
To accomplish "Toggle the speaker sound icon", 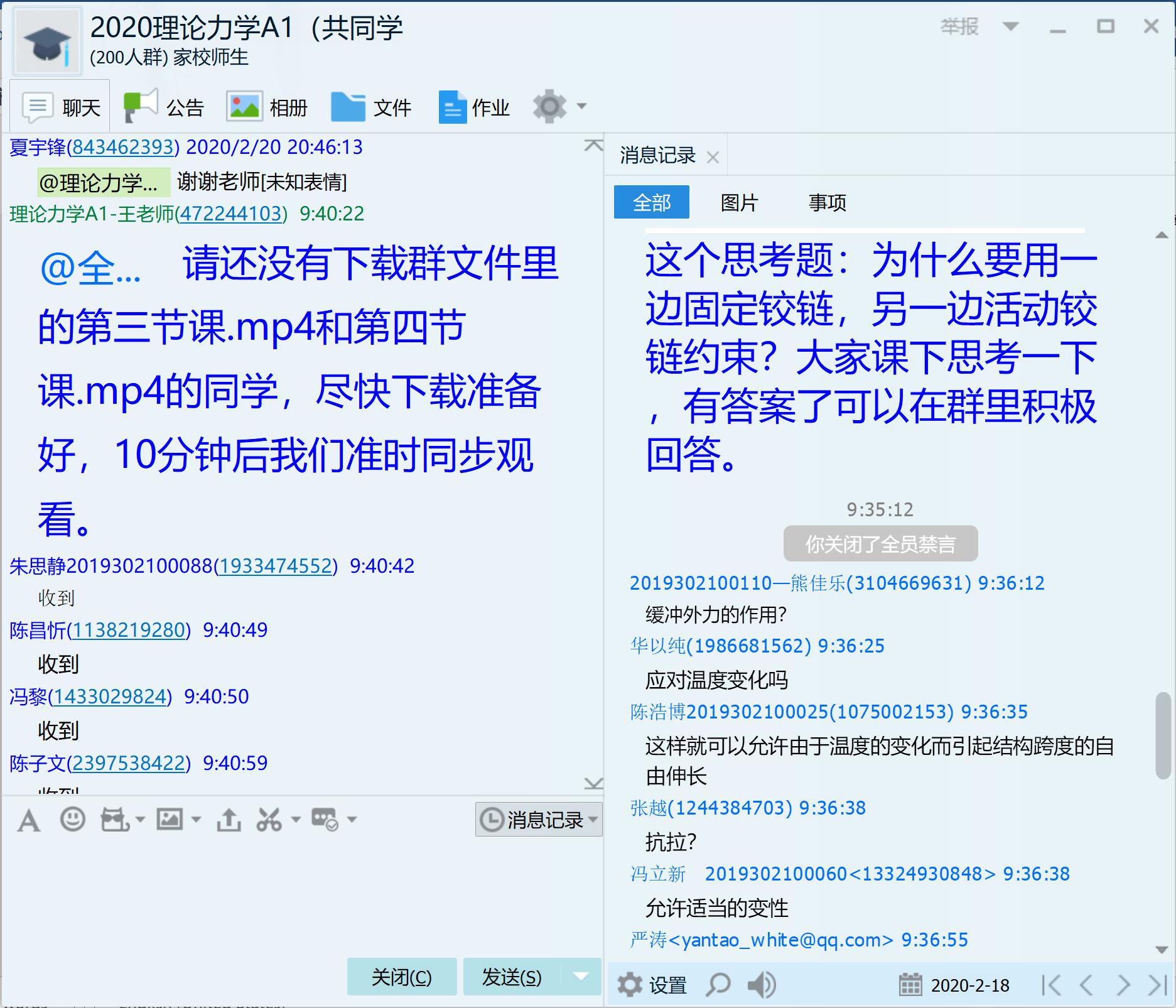I will point(761,985).
